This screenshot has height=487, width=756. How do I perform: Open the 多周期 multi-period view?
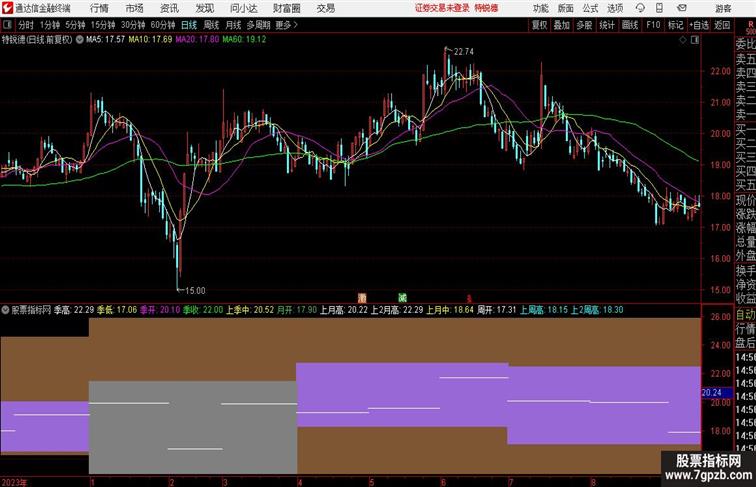click(258, 25)
